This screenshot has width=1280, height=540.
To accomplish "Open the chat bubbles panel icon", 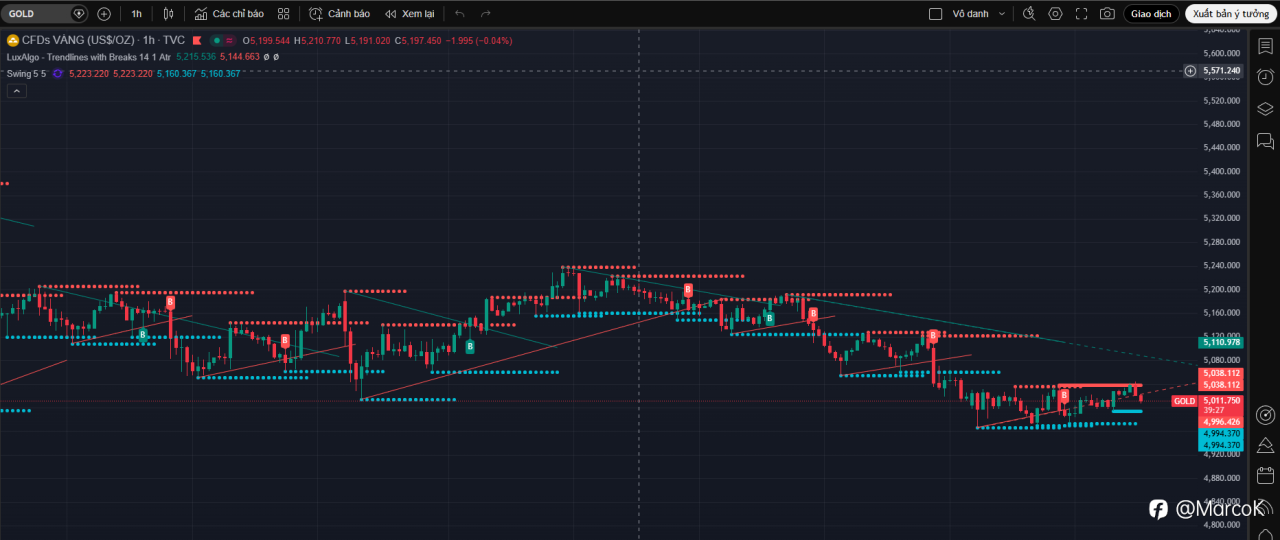I will point(1265,141).
